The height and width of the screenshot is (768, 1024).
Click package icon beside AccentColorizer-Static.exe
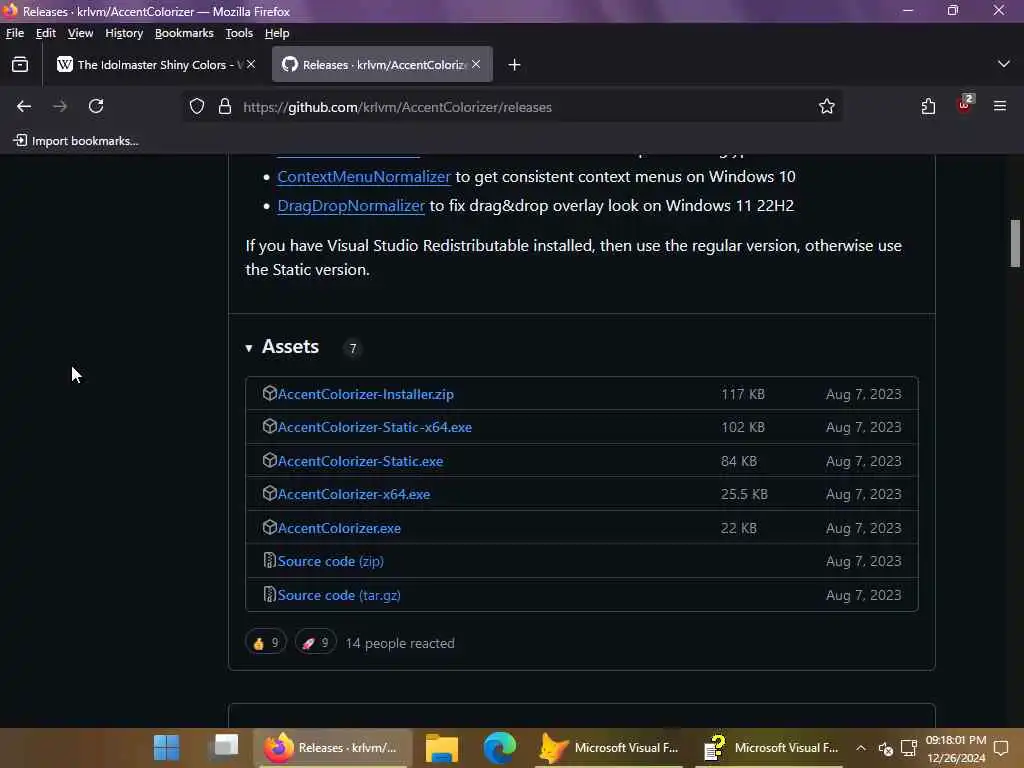click(x=269, y=460)
